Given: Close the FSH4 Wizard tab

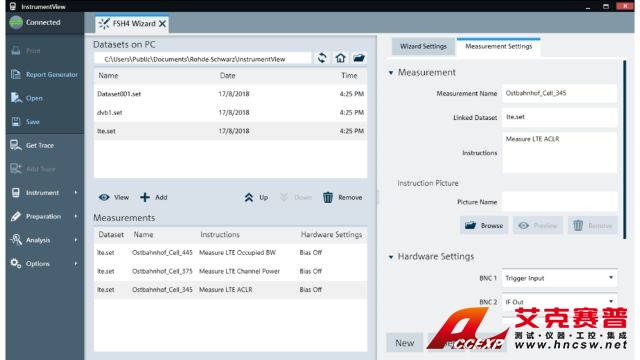Looking at the screenshot, I should 162,24.
